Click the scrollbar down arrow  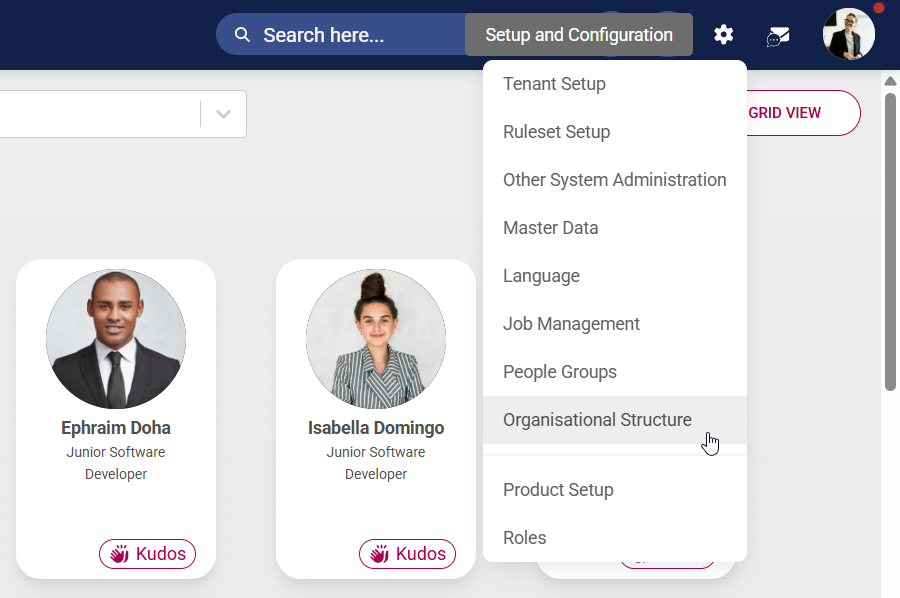[890, 590]
